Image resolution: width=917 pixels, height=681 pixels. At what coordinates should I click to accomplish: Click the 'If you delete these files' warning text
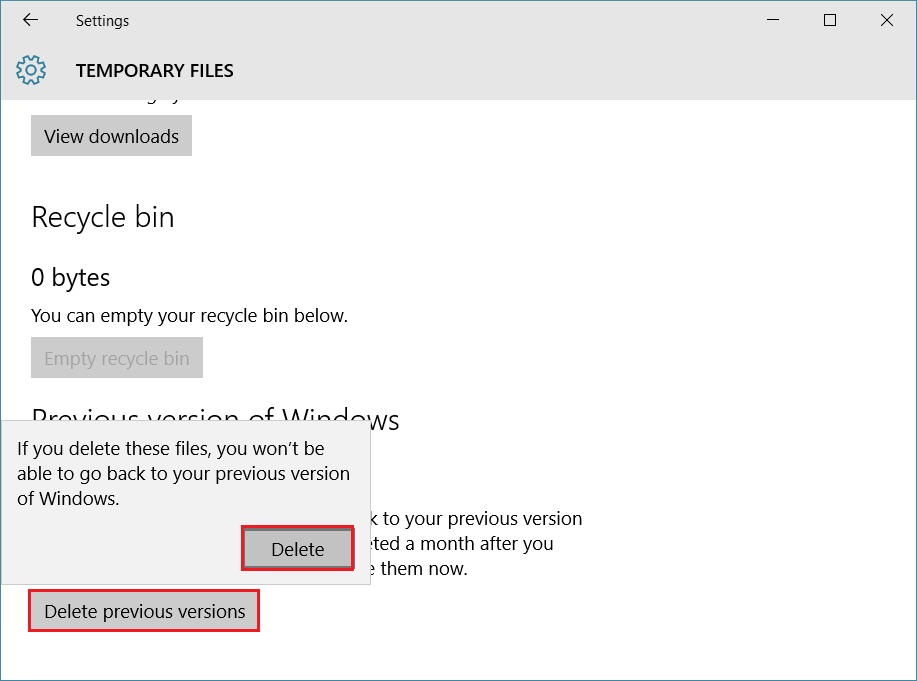point(183,473)
